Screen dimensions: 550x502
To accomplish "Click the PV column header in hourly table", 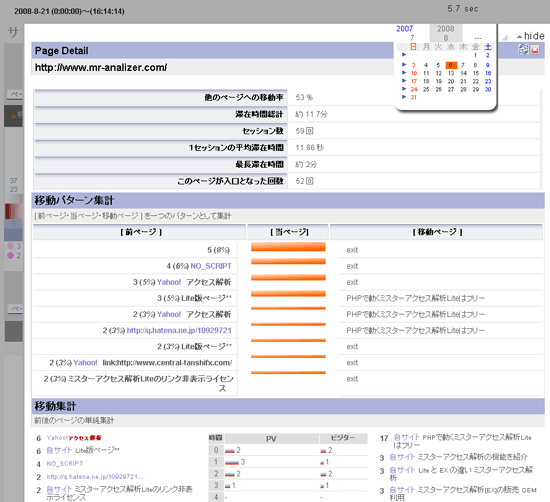I will (x=271, y=439).
